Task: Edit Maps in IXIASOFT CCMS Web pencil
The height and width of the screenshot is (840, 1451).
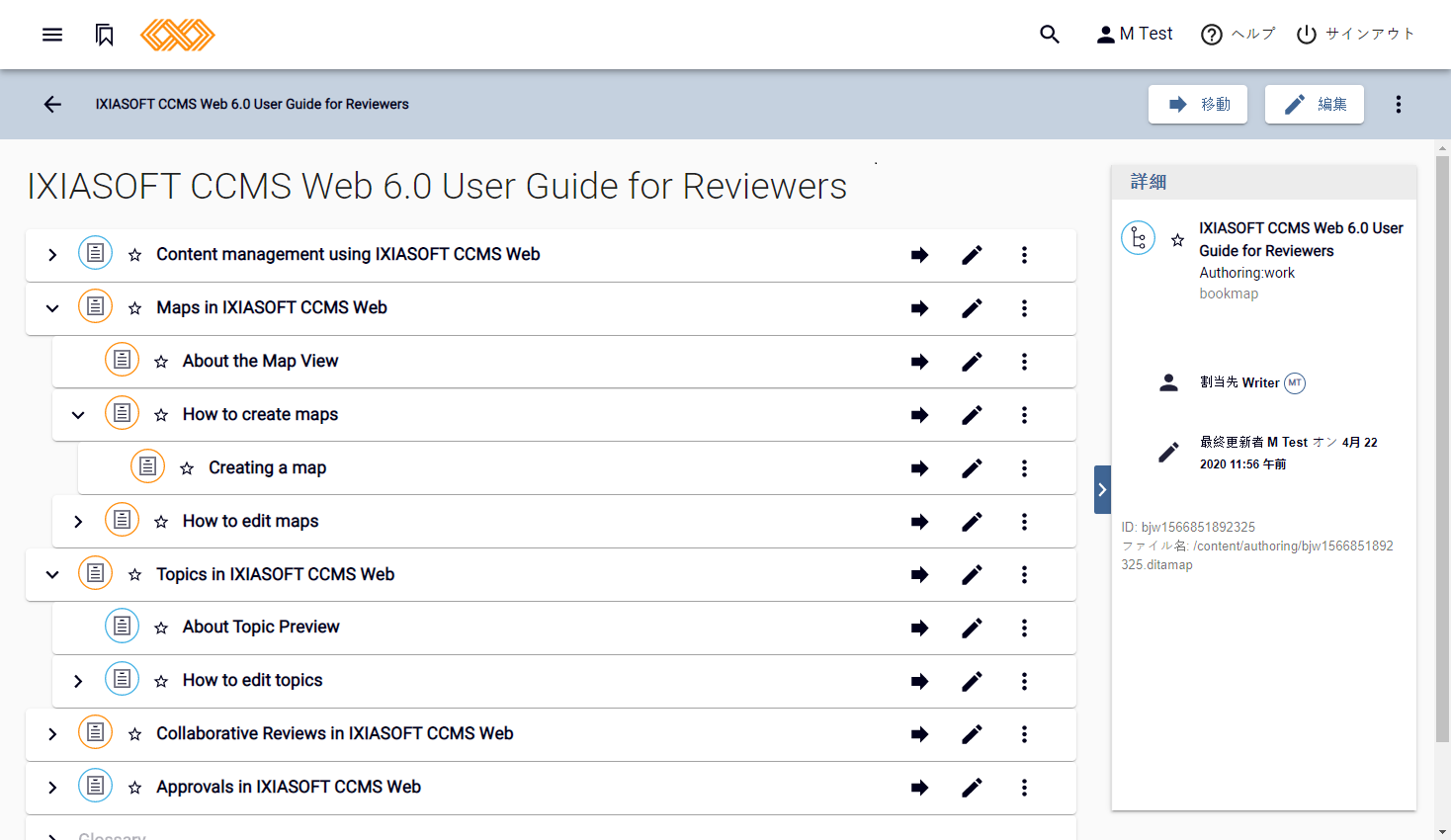Action: tap(972, 308)
